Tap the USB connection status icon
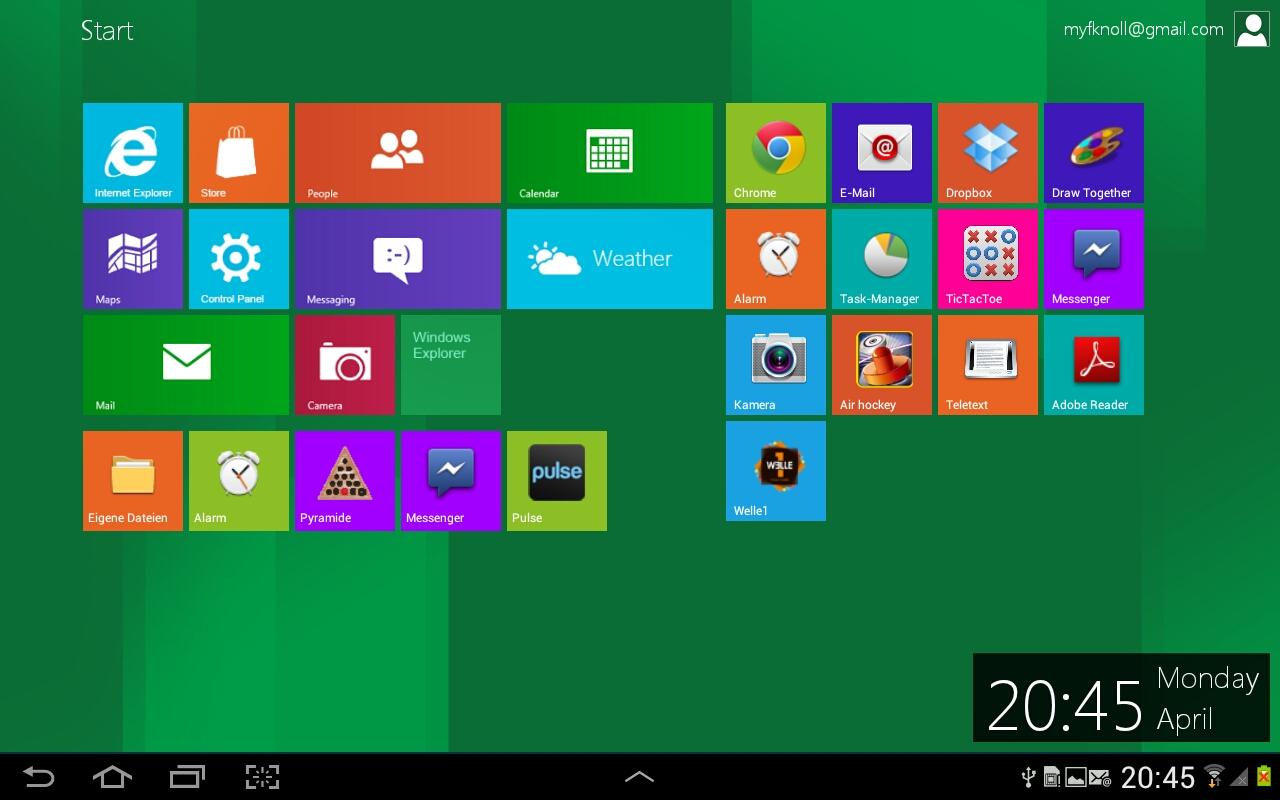Viewport: 1280px width, 800px height. point(1027,777)
